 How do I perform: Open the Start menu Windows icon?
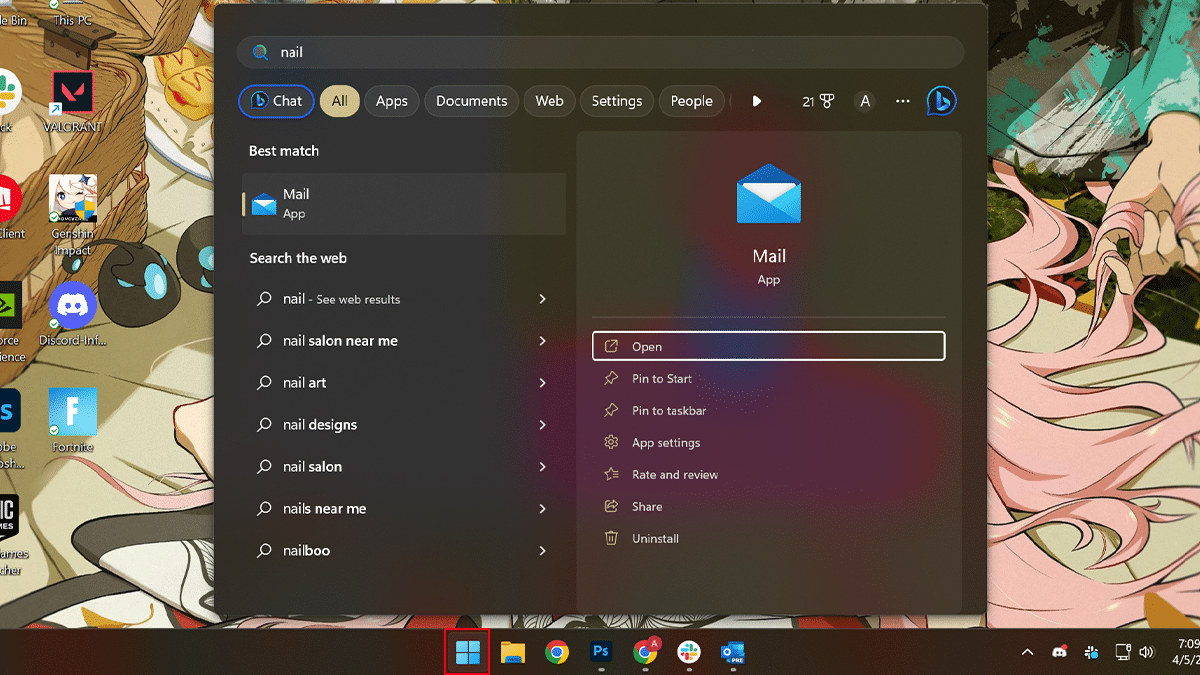(467, 653)
